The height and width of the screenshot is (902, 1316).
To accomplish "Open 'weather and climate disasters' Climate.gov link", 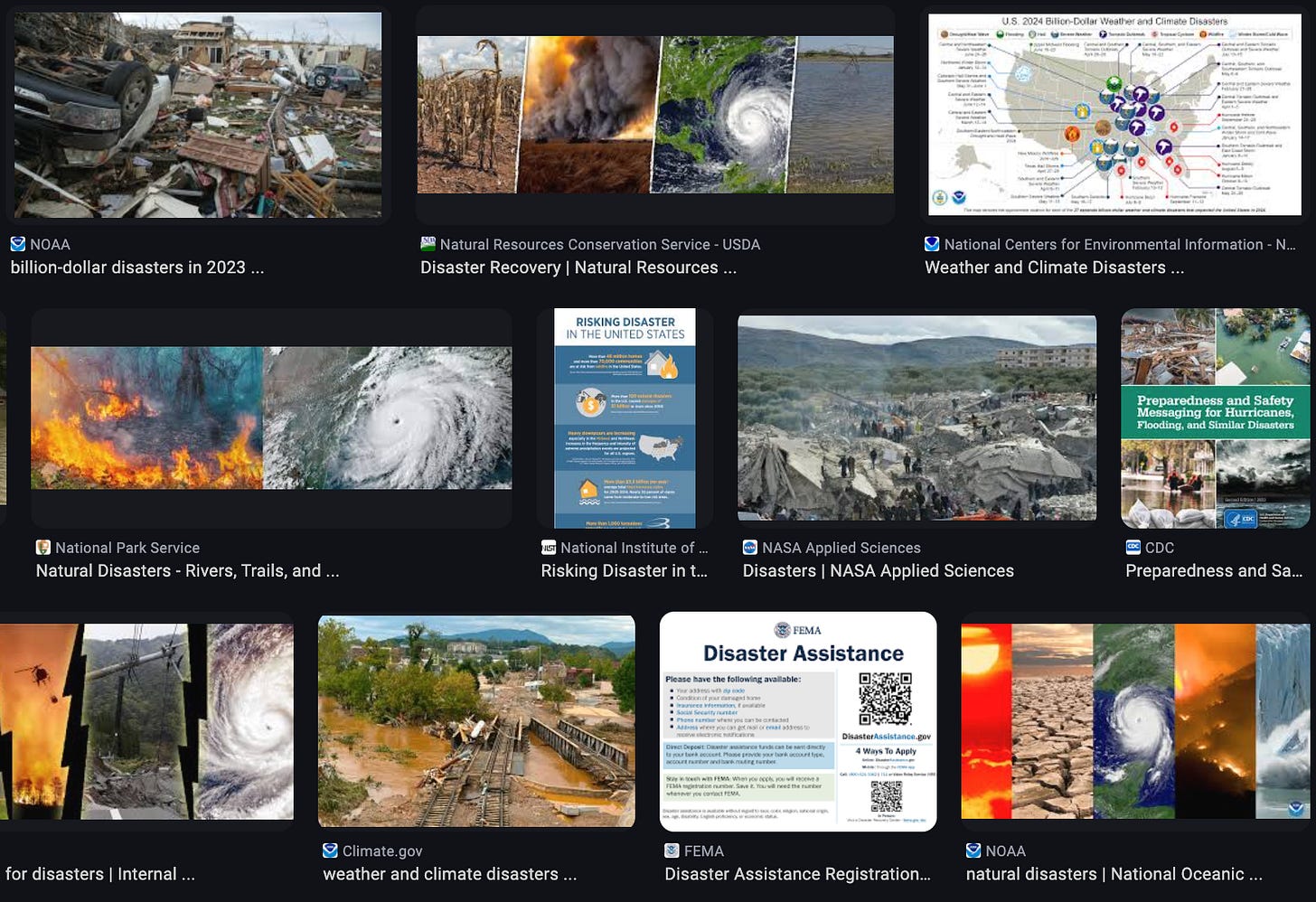I will pos(449,874).
